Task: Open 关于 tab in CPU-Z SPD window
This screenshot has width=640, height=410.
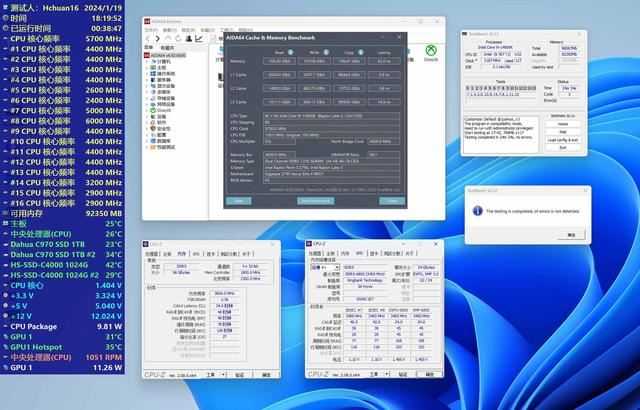Action: (409, 253)
